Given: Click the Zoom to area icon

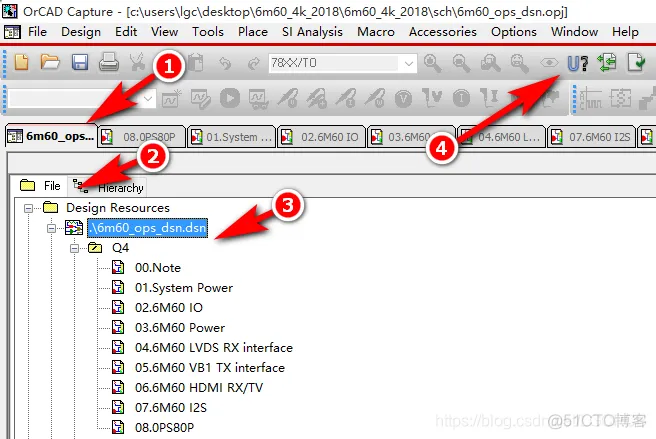Looking at the screenshot, I should pyautogui.click(x=490, y=63).
